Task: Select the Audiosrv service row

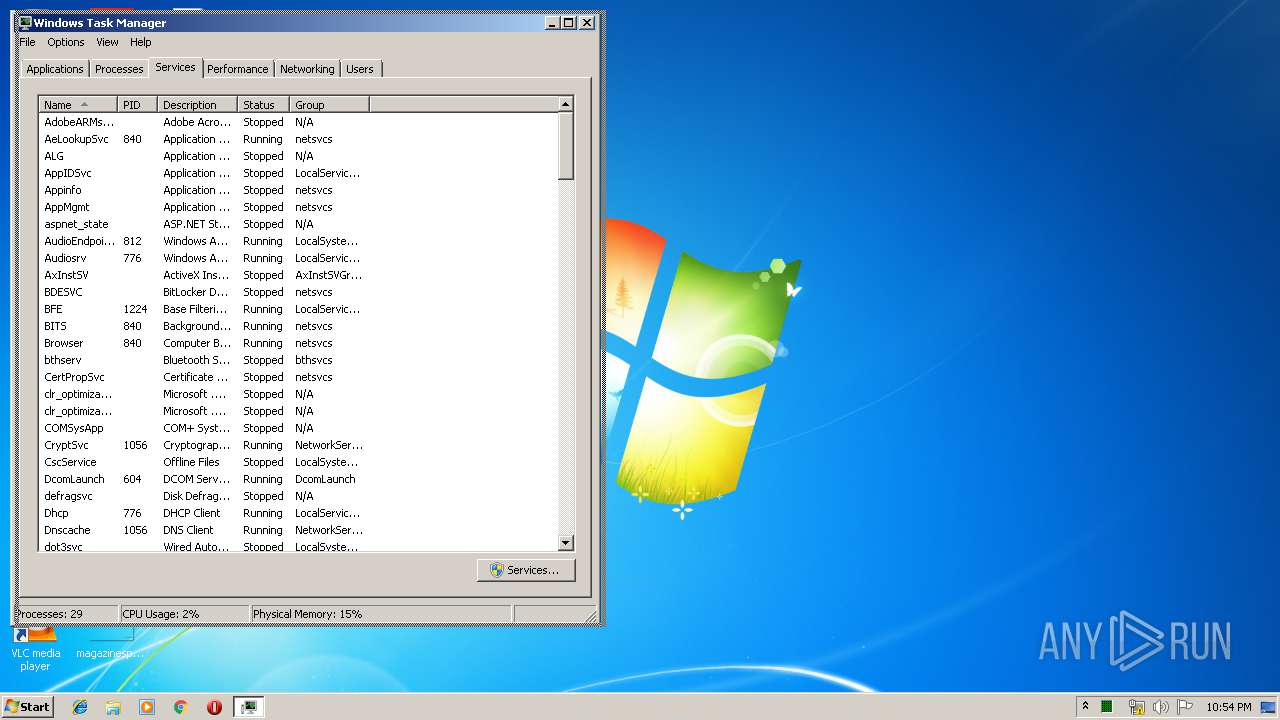Action: 298,258
